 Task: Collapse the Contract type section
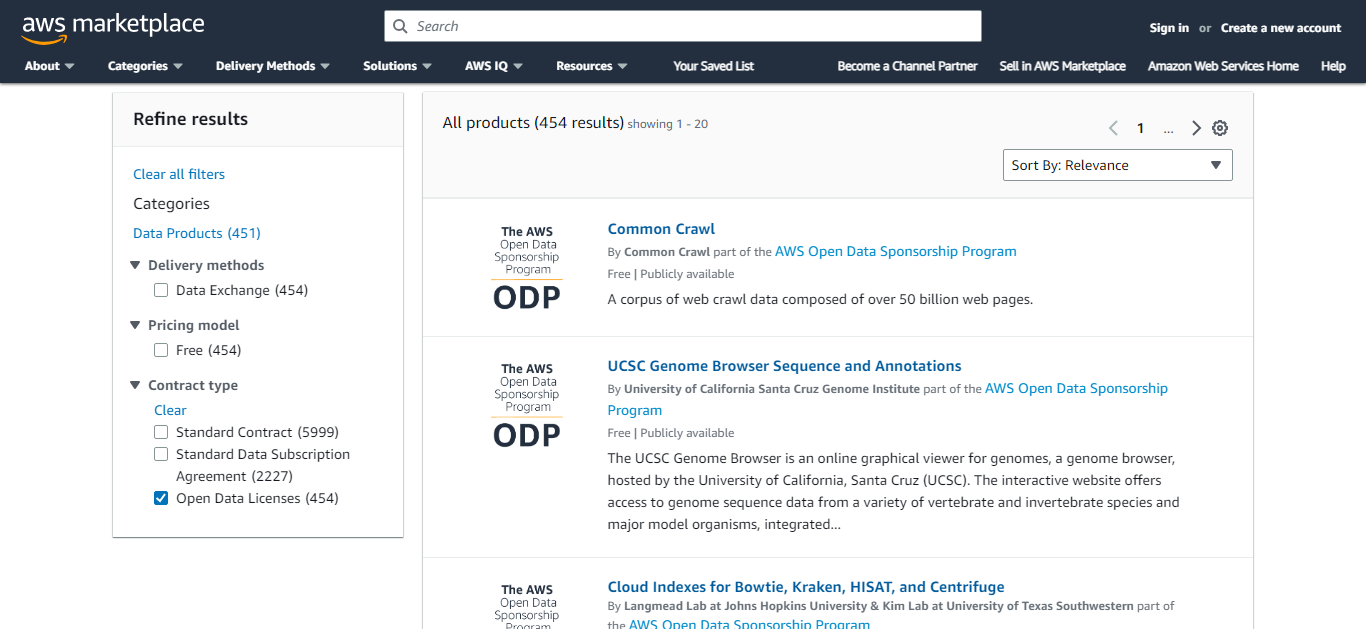[x=135, y=386]
